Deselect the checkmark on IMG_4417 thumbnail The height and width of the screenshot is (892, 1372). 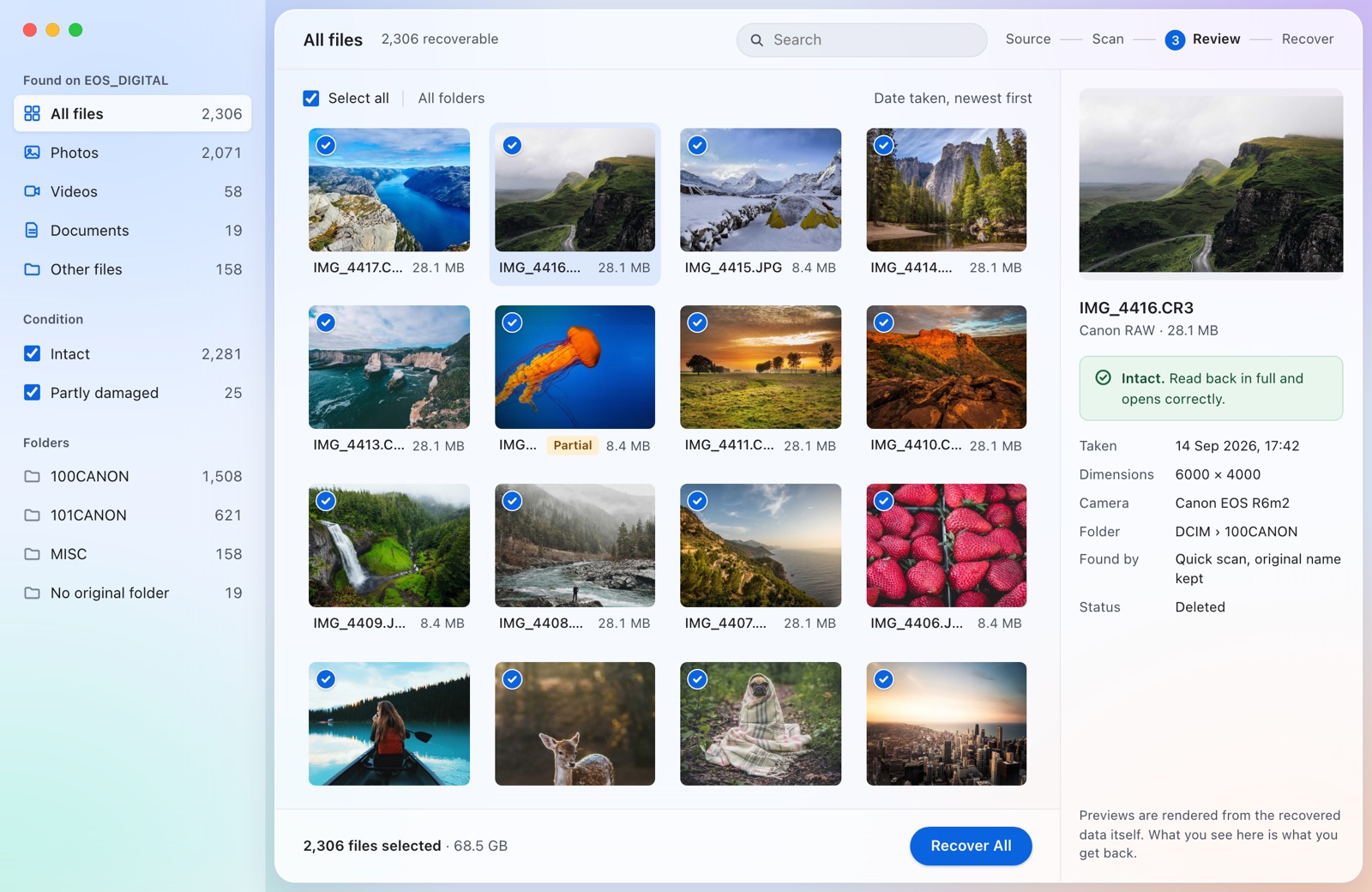pyautogui.click(x=326, y=145)
